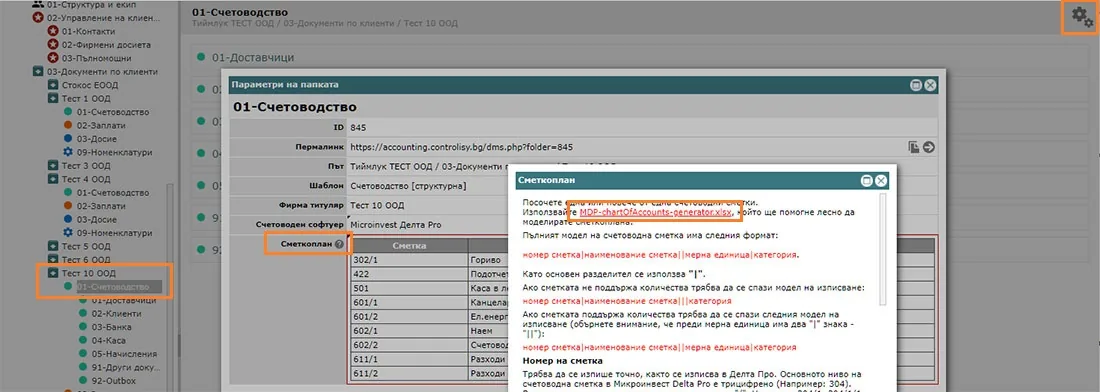Select account cell 422

pyautogui.click(x=409, y=274)
